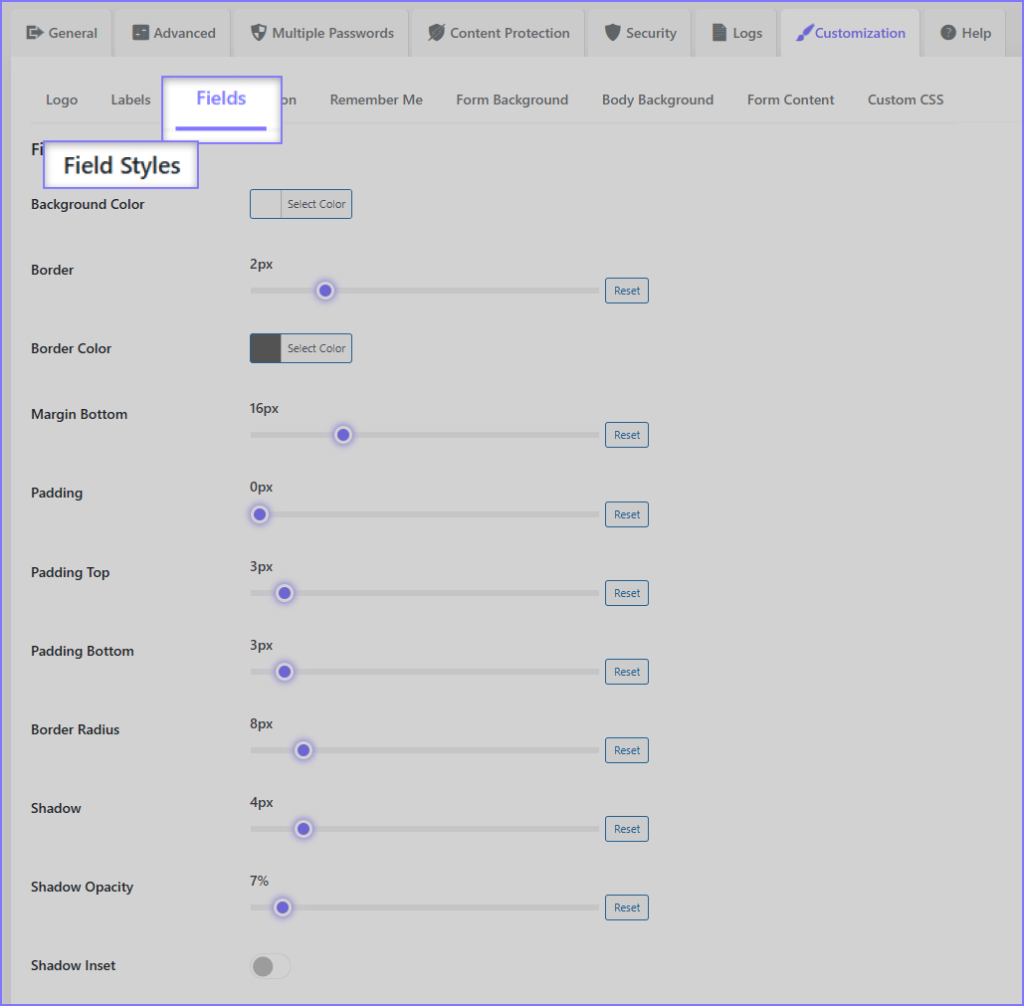Open the Background Color picker

coord(301,204)
